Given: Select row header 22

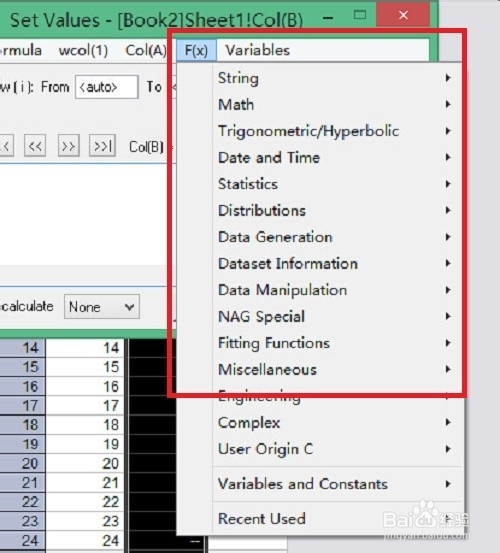Looking at the screenshot, I should (23, 502).
